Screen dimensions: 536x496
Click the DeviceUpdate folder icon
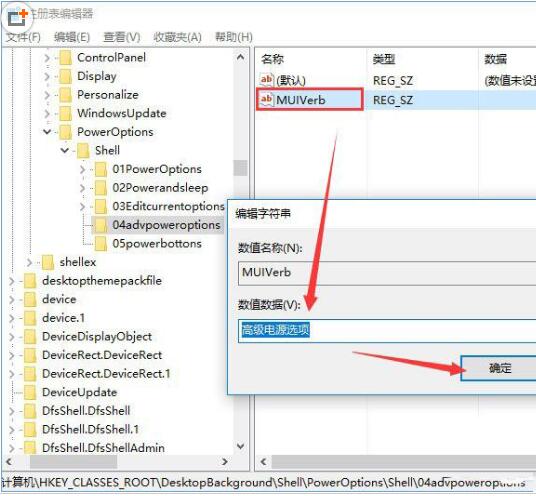coord(30,392)
